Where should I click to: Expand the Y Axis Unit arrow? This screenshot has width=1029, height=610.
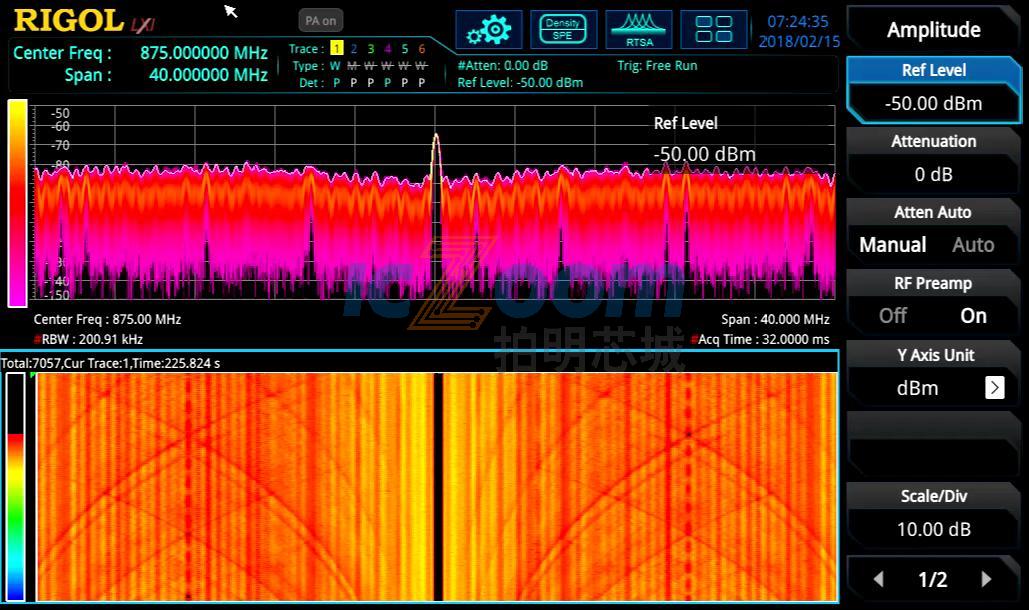tap(994, 388)
